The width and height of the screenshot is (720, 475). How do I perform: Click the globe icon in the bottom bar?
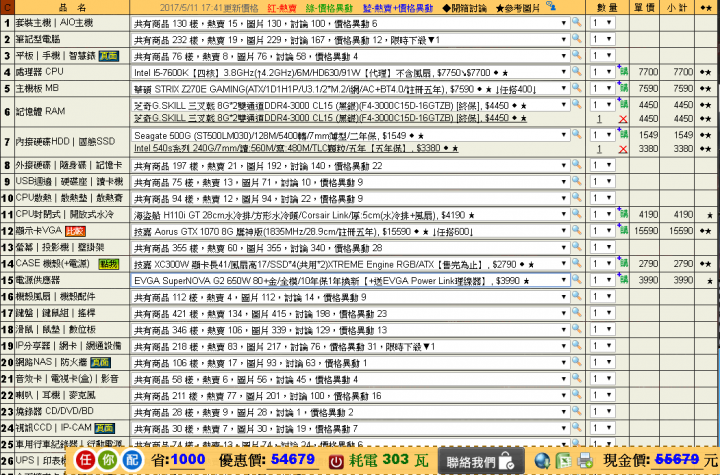542,461
